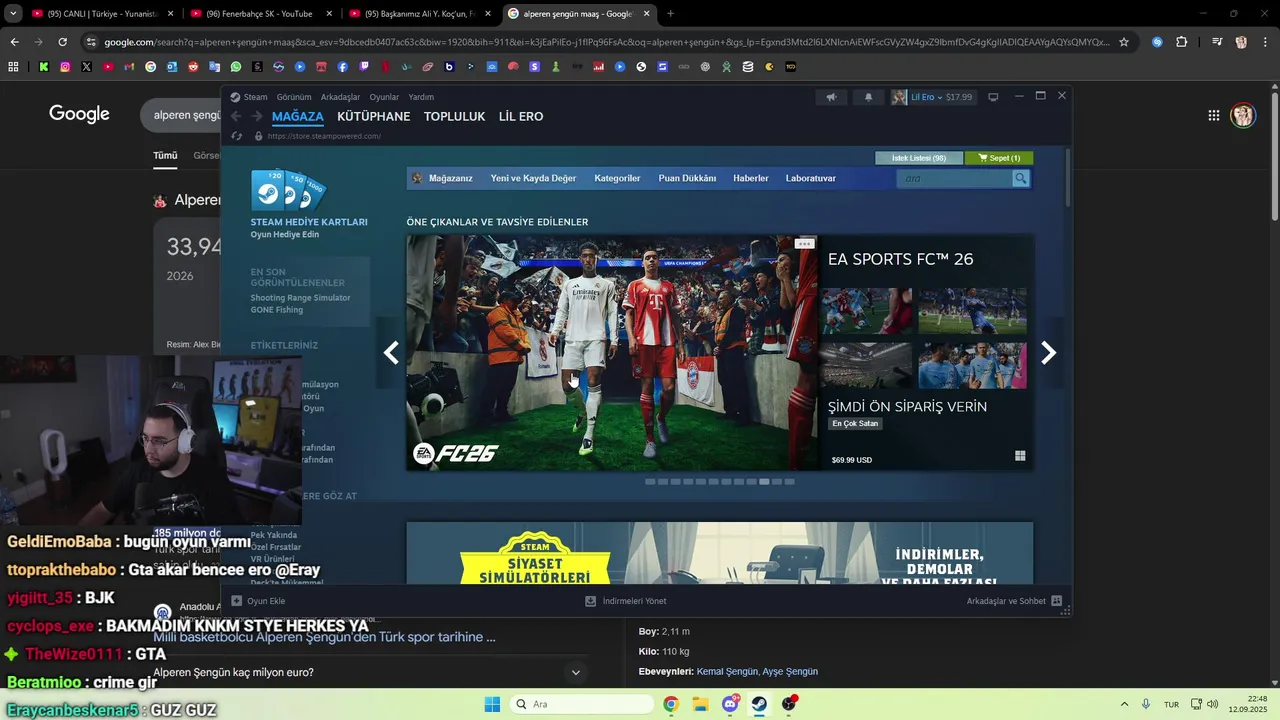This screenshot has width=1280, height=720.
Task: Switch to the Fenerbahçe SK YouTube tab
Action: (258, 14)
